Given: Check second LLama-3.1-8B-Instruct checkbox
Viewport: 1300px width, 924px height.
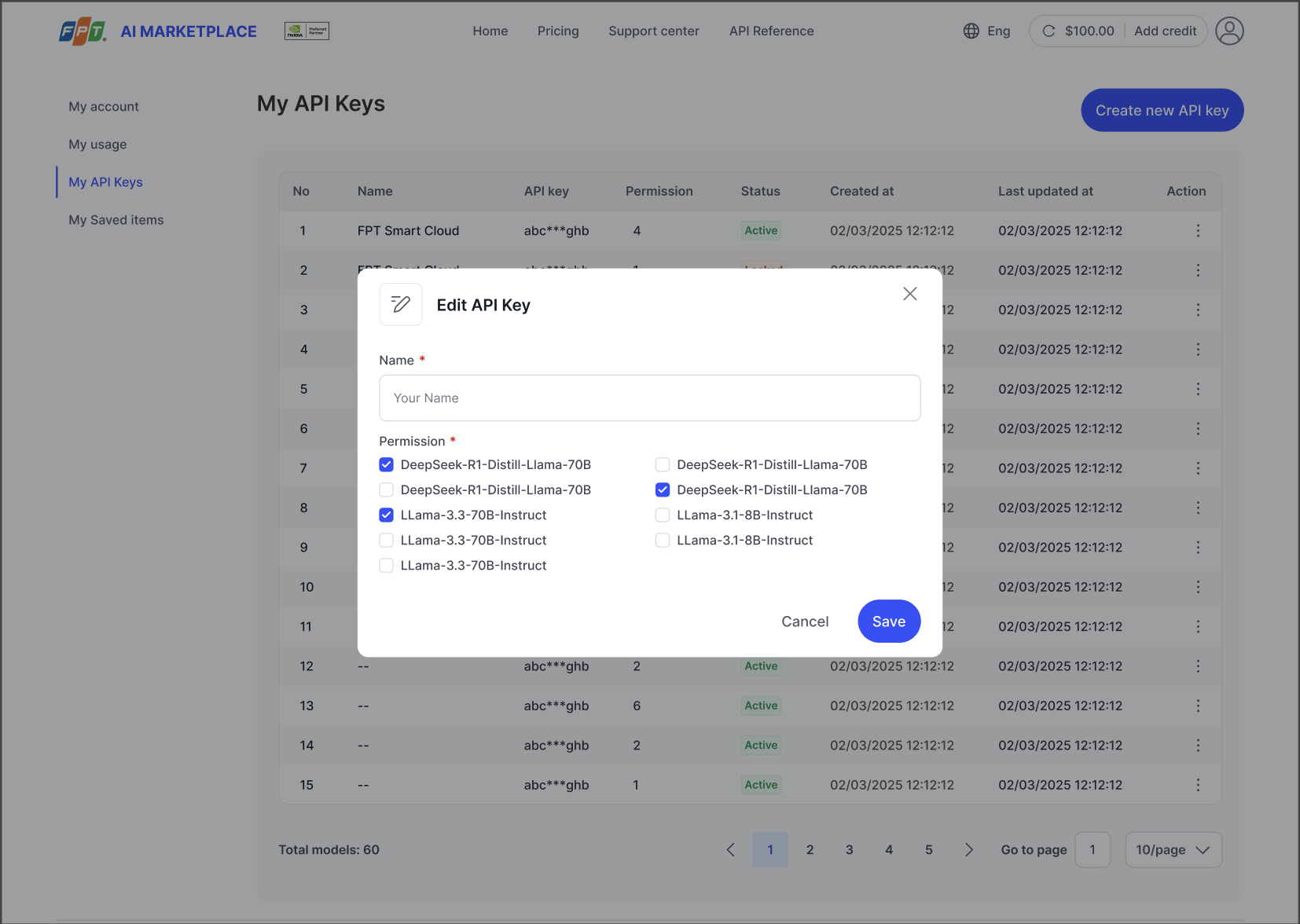Looking at the screenshot, I should click(663, 541).
